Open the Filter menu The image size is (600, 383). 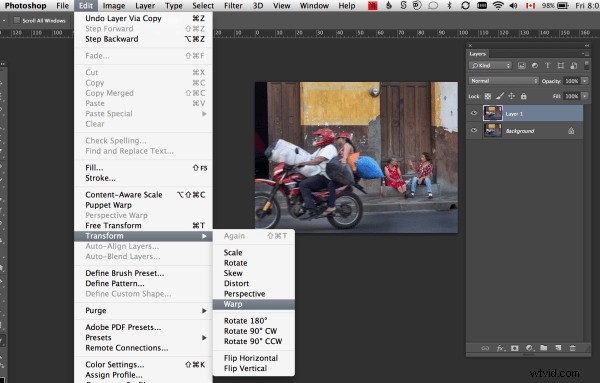coord(233,6)
